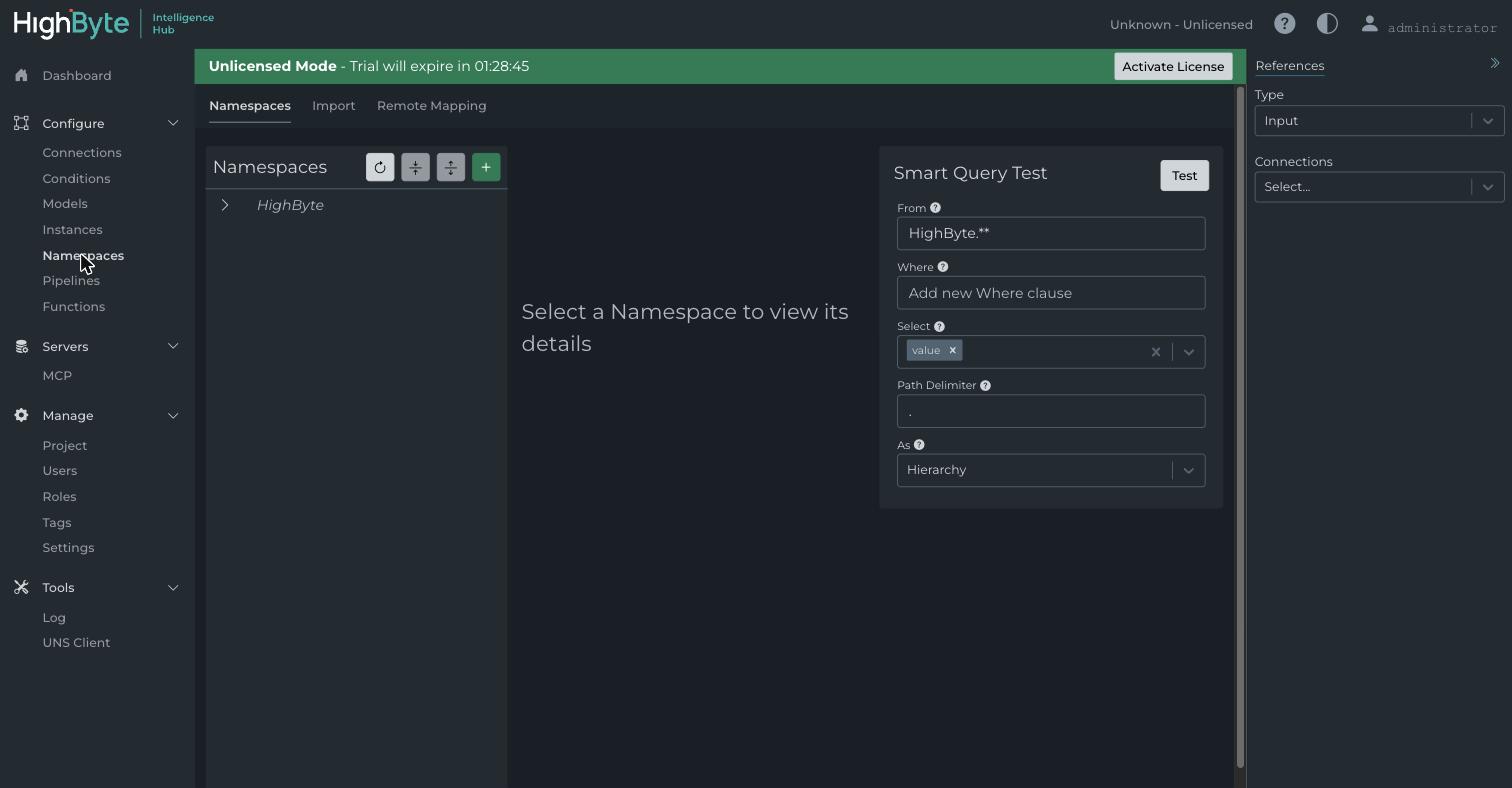Viewport: 1512px width, 788px height.
Task: Go to Conditions in the sidebar
Action: coord(76,179)
